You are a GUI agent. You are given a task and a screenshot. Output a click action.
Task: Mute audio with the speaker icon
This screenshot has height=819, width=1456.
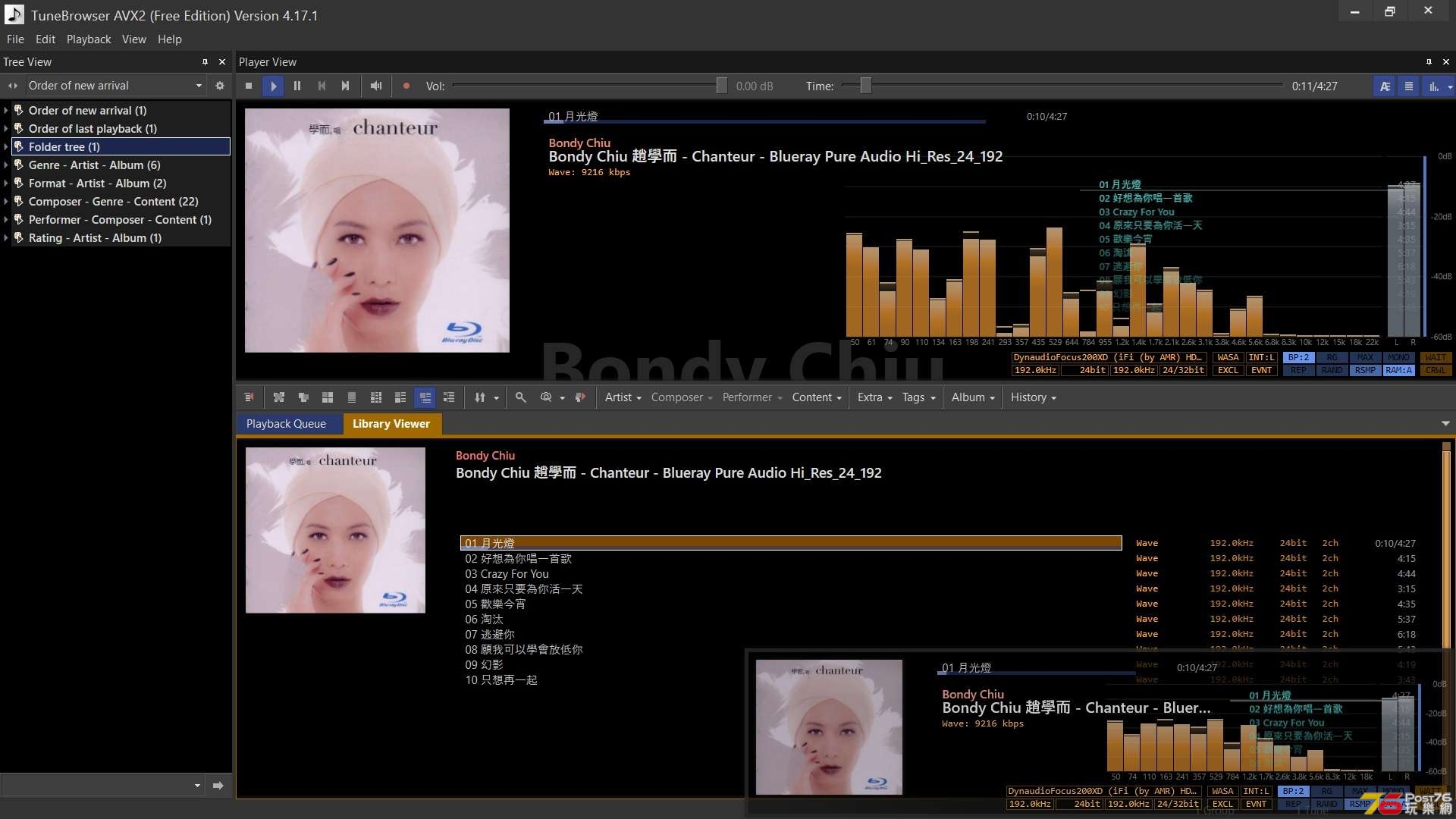tap(376, 86)
